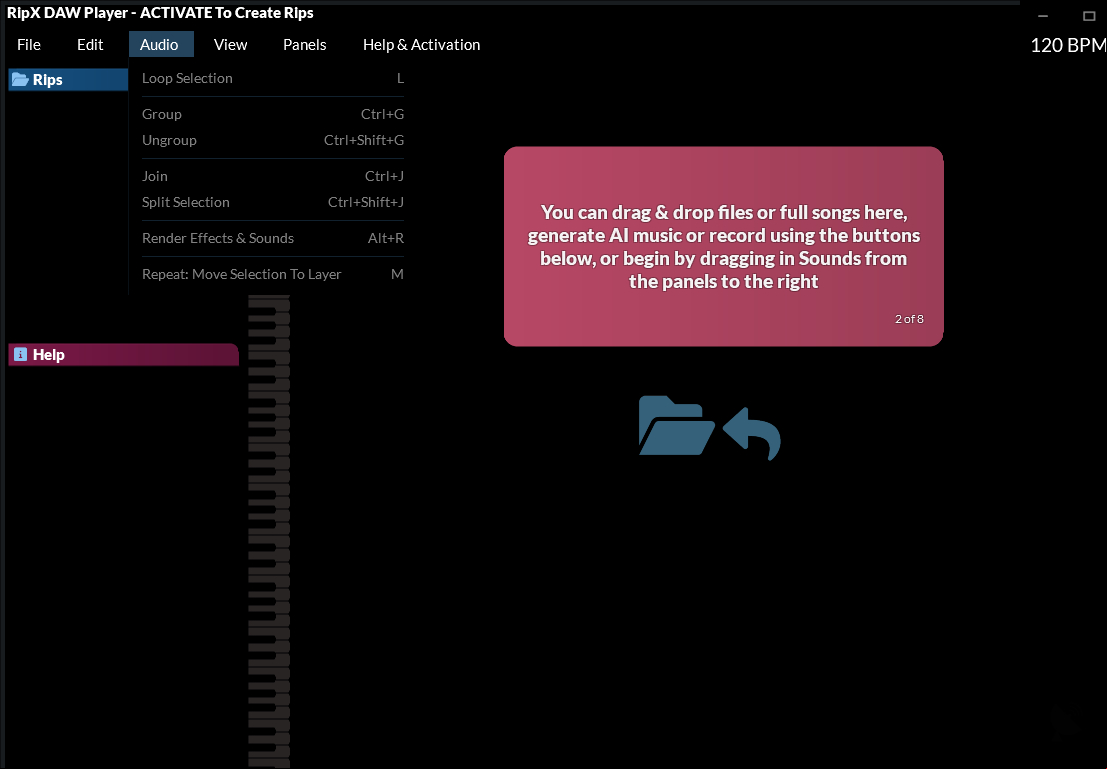1107x769 pixels.
Task: Select the Group menu entry
Action: [x=273, y=114]
